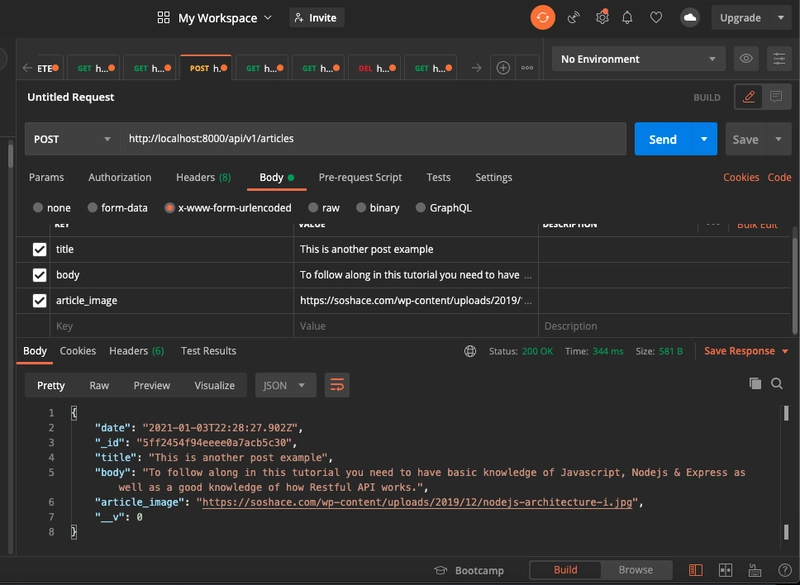Screen dimensions: 800x585
Task: Click the request URL input field
Action: pos(373,139)
